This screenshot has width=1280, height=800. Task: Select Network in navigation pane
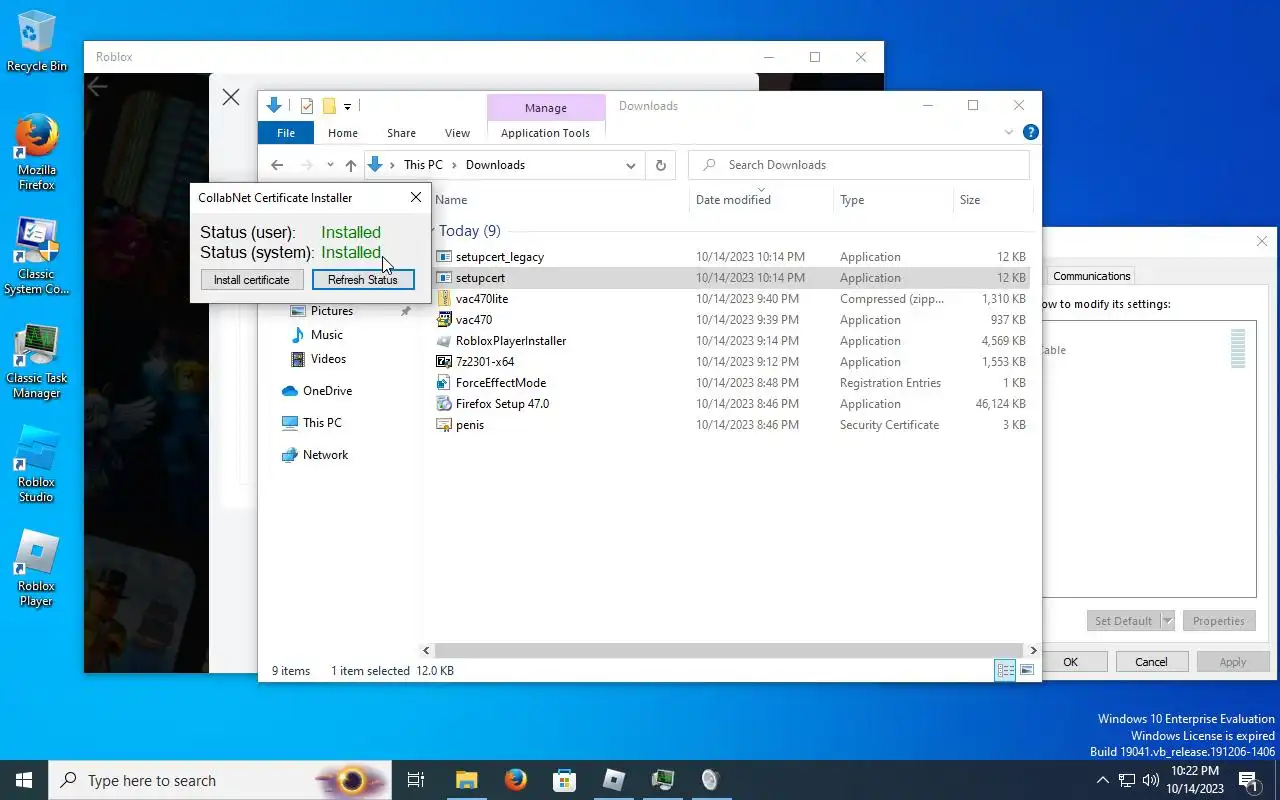pos(325,455)
